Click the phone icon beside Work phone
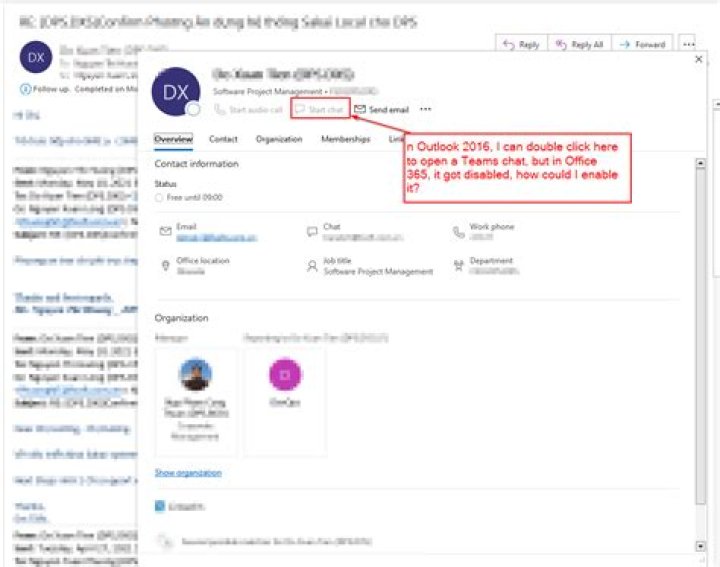720x567 pixels. (x=458, y=232)
